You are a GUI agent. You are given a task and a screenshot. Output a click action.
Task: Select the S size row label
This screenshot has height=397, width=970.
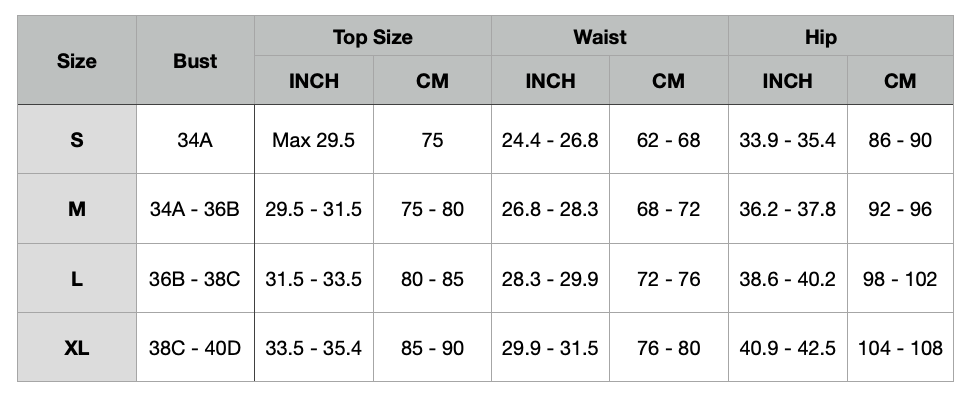click(77, 140)
